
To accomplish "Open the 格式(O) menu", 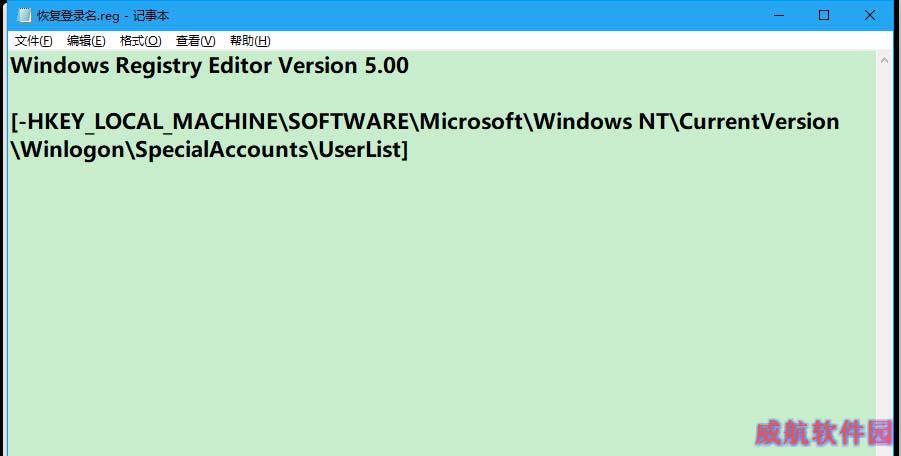I will click(140, 41).
